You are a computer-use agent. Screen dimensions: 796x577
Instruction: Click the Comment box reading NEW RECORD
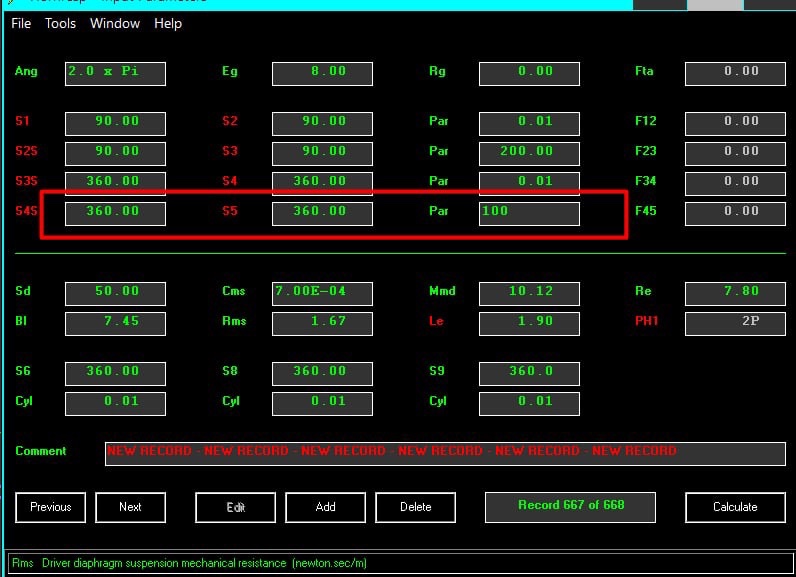445,454
